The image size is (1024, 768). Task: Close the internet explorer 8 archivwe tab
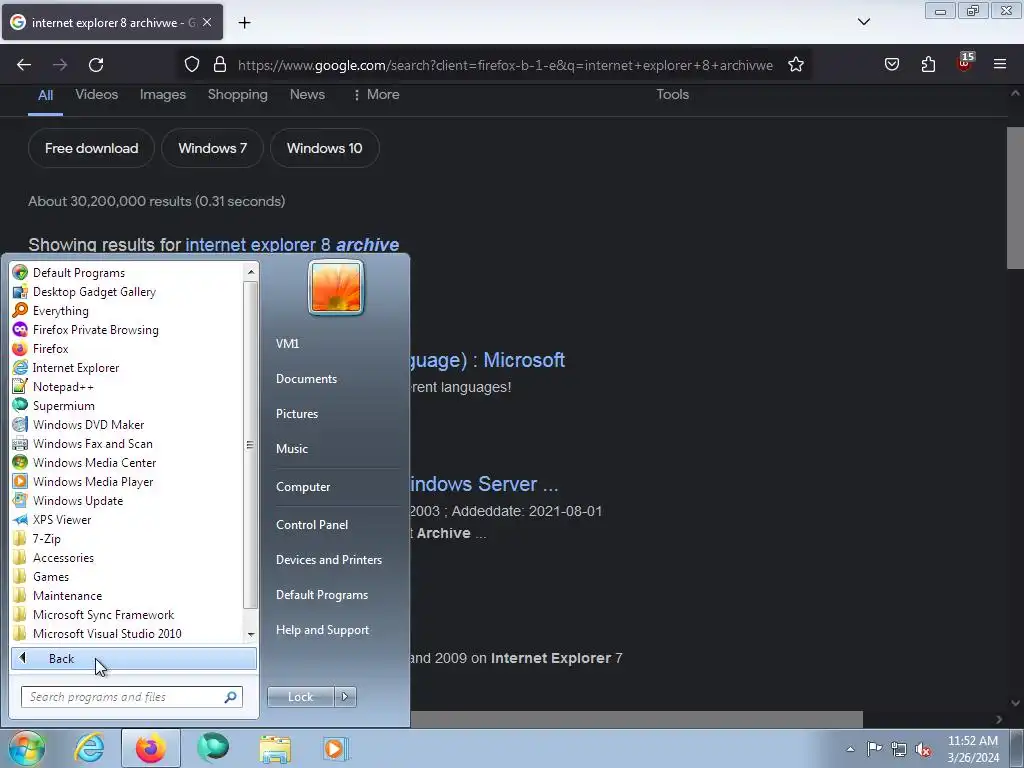[x=207, y=22]
